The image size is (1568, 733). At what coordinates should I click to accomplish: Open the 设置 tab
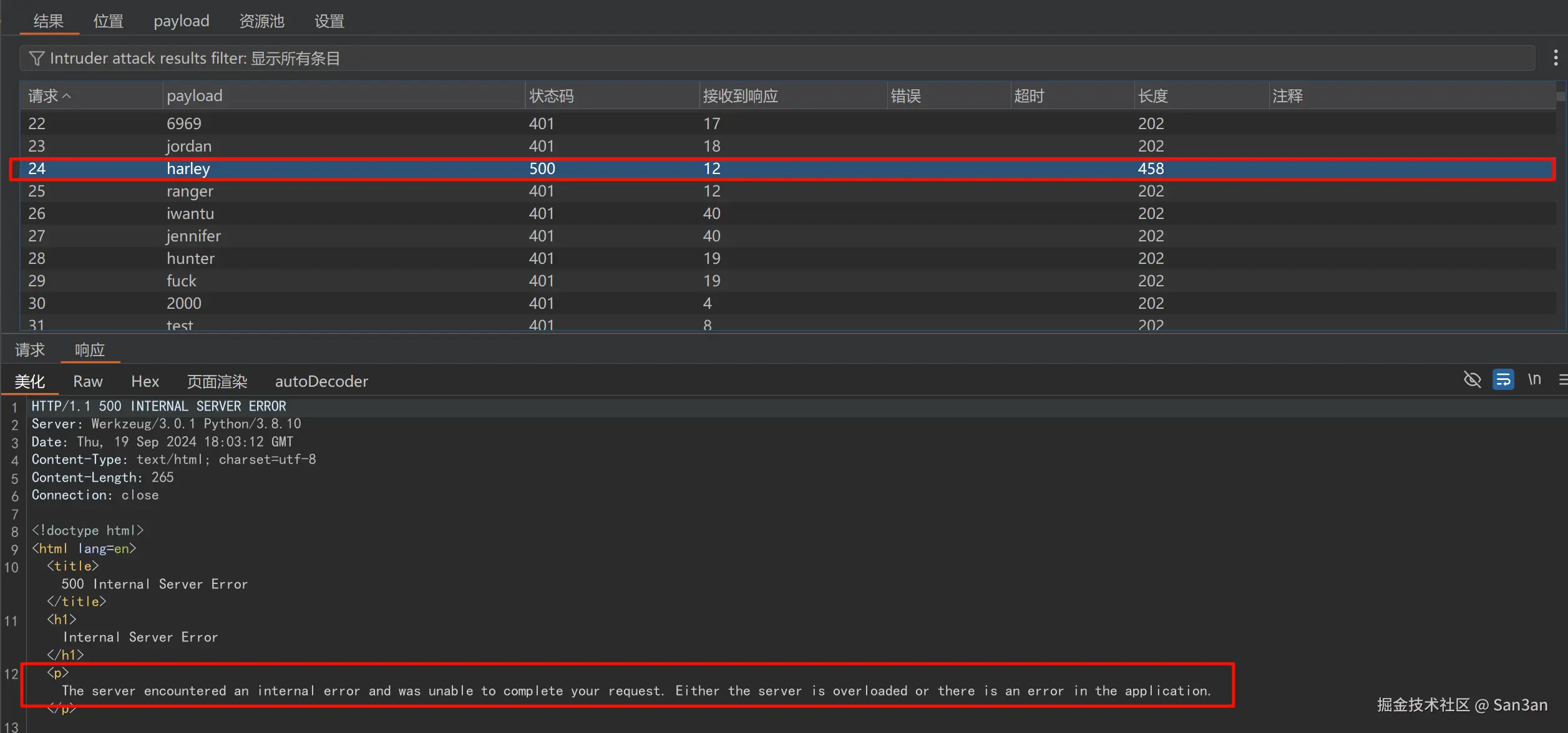pyautogui.click(x=329, y=21)
